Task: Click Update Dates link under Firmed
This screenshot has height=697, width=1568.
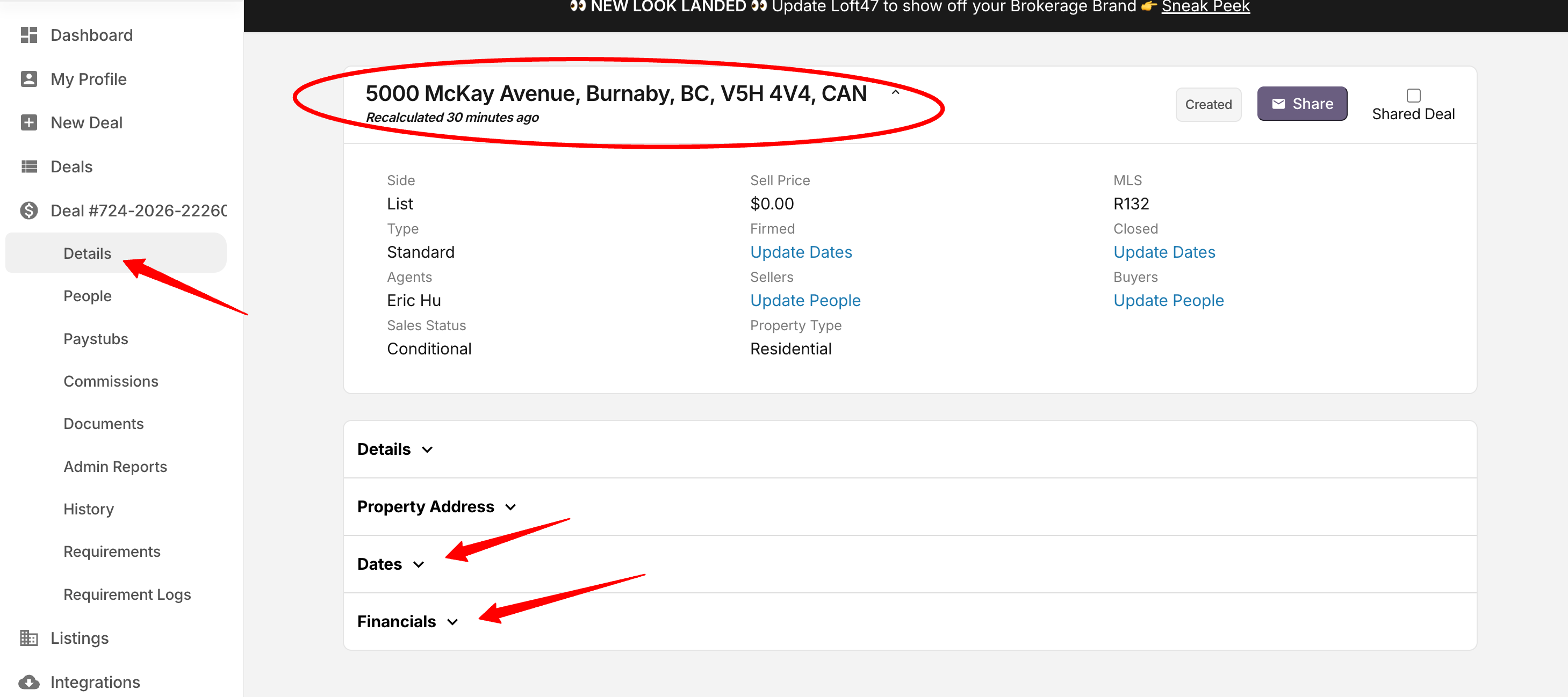Action: pyautogui.click(x=801, y=252)
